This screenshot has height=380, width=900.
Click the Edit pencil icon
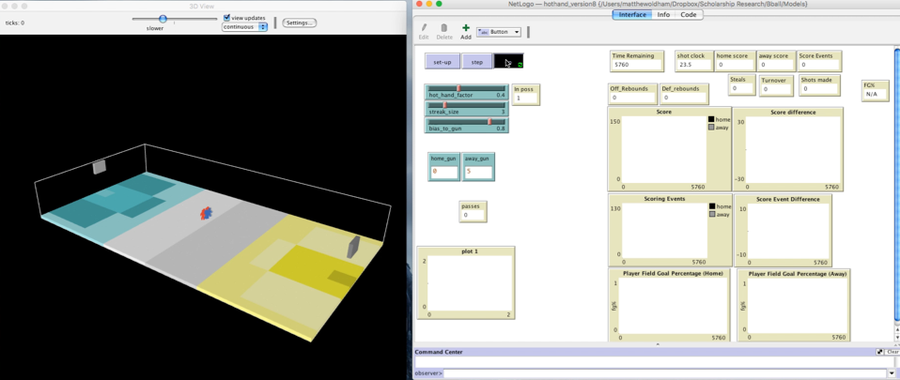point(424,28)
